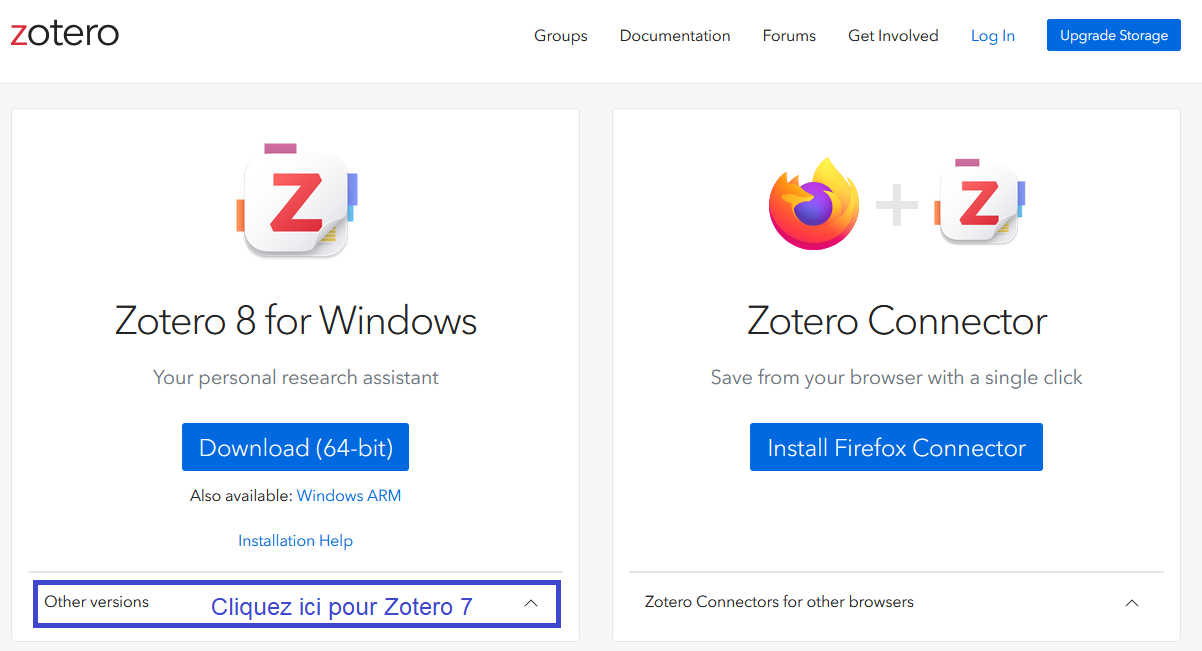Select Get Involved in the header
Image resolution: width=1202 pixels, height=651 pixels.
coord(893,36)
